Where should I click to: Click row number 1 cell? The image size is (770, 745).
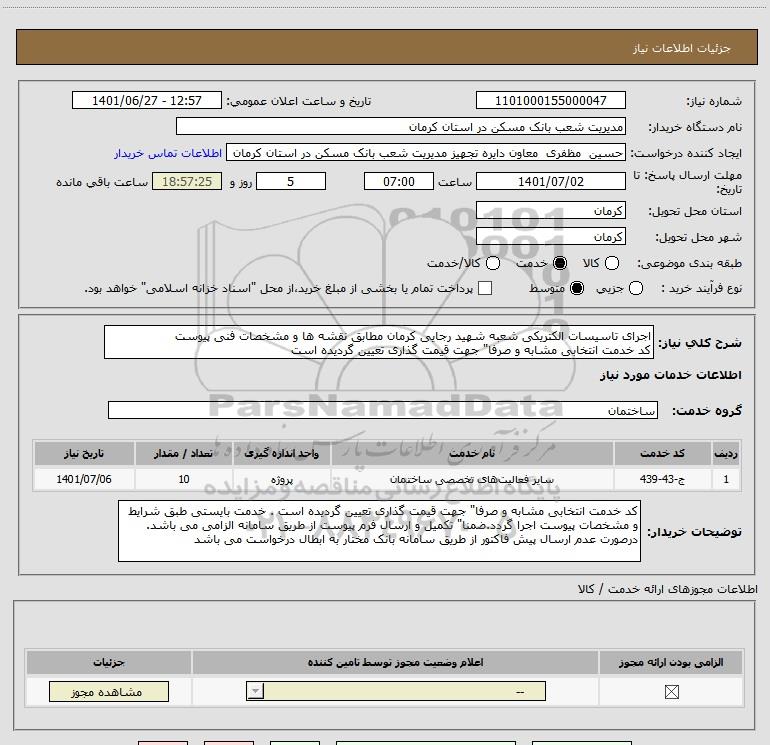click(726, 479)
